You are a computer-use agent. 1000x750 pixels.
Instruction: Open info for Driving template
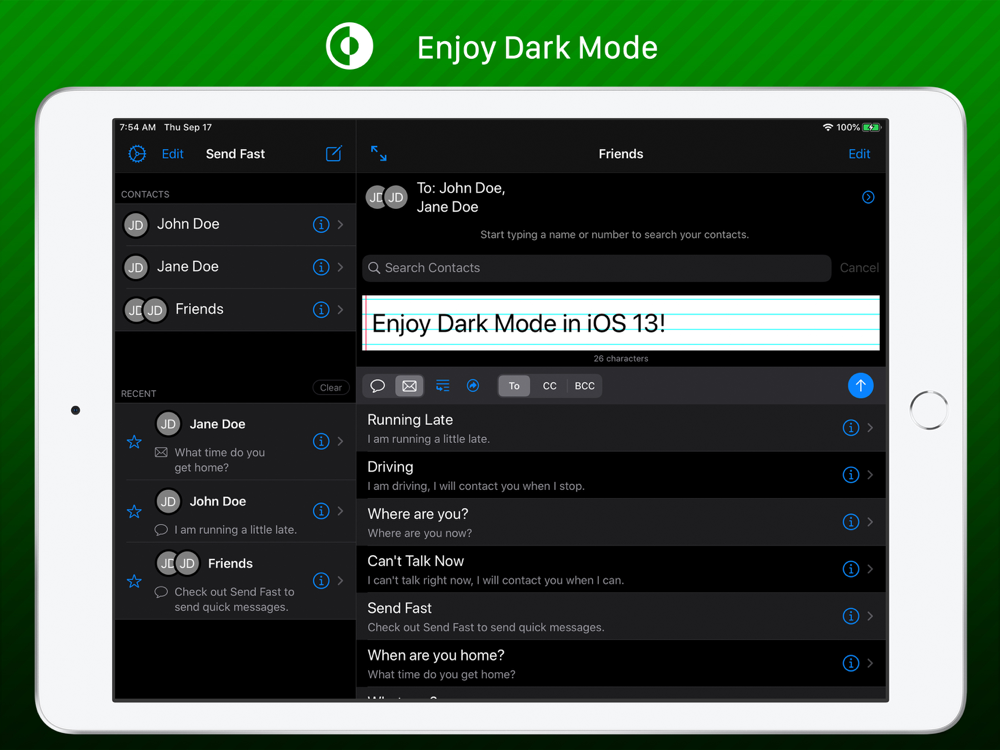click(x=851, y=475)
